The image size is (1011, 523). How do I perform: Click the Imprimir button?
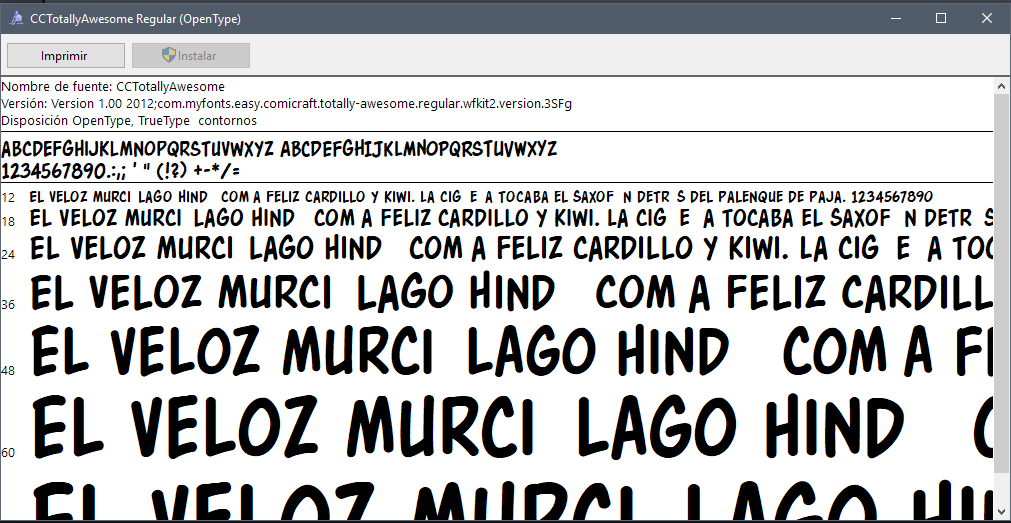(66, 55)
